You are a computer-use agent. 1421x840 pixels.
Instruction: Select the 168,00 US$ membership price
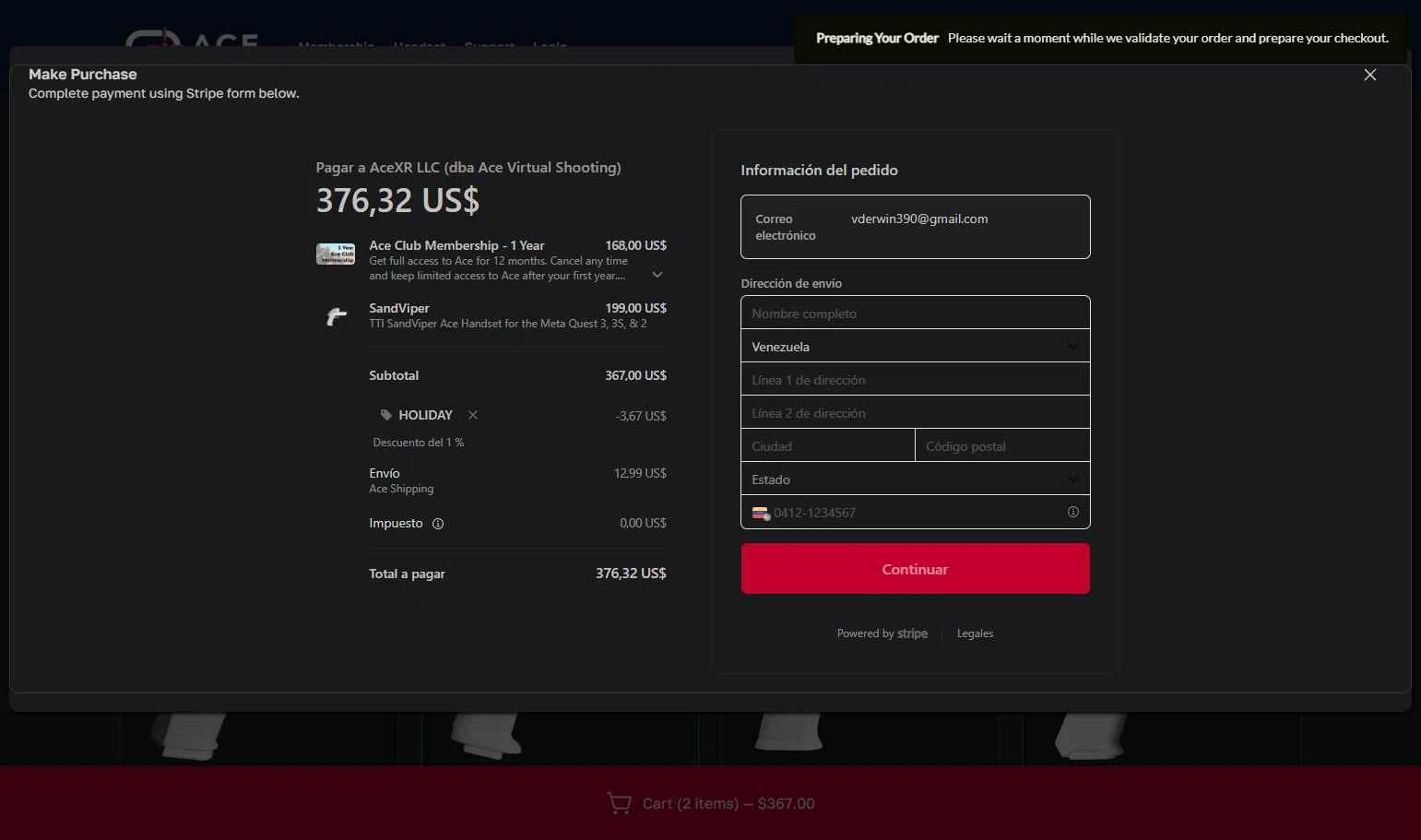tap(635, 245)
